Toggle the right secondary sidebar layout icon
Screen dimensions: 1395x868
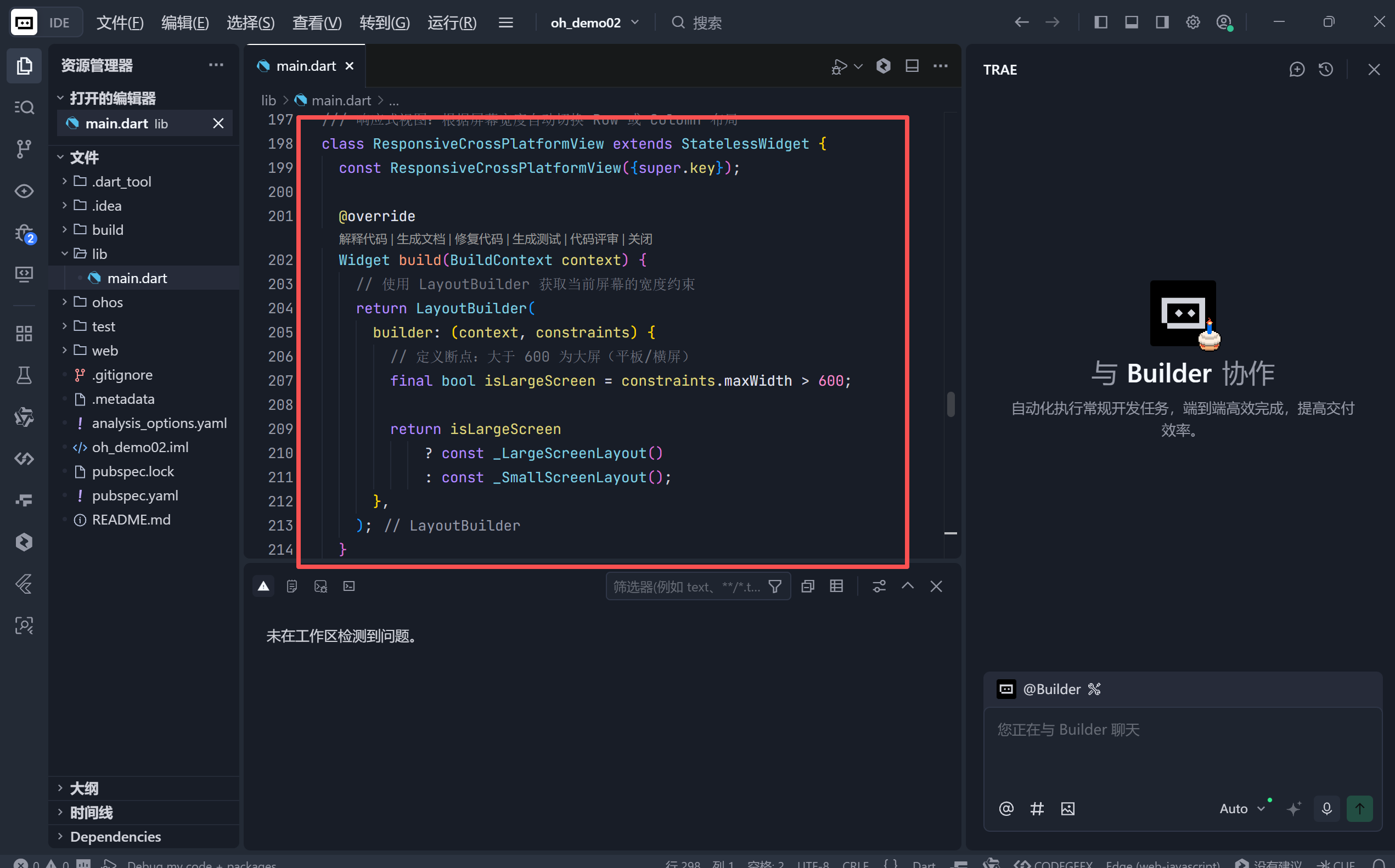point(1162,22)
